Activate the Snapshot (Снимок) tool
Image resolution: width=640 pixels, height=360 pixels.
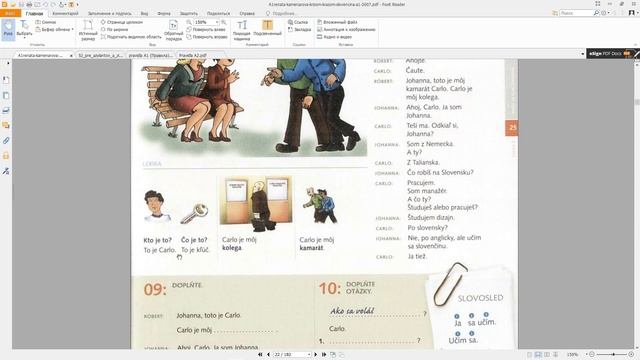46,22
